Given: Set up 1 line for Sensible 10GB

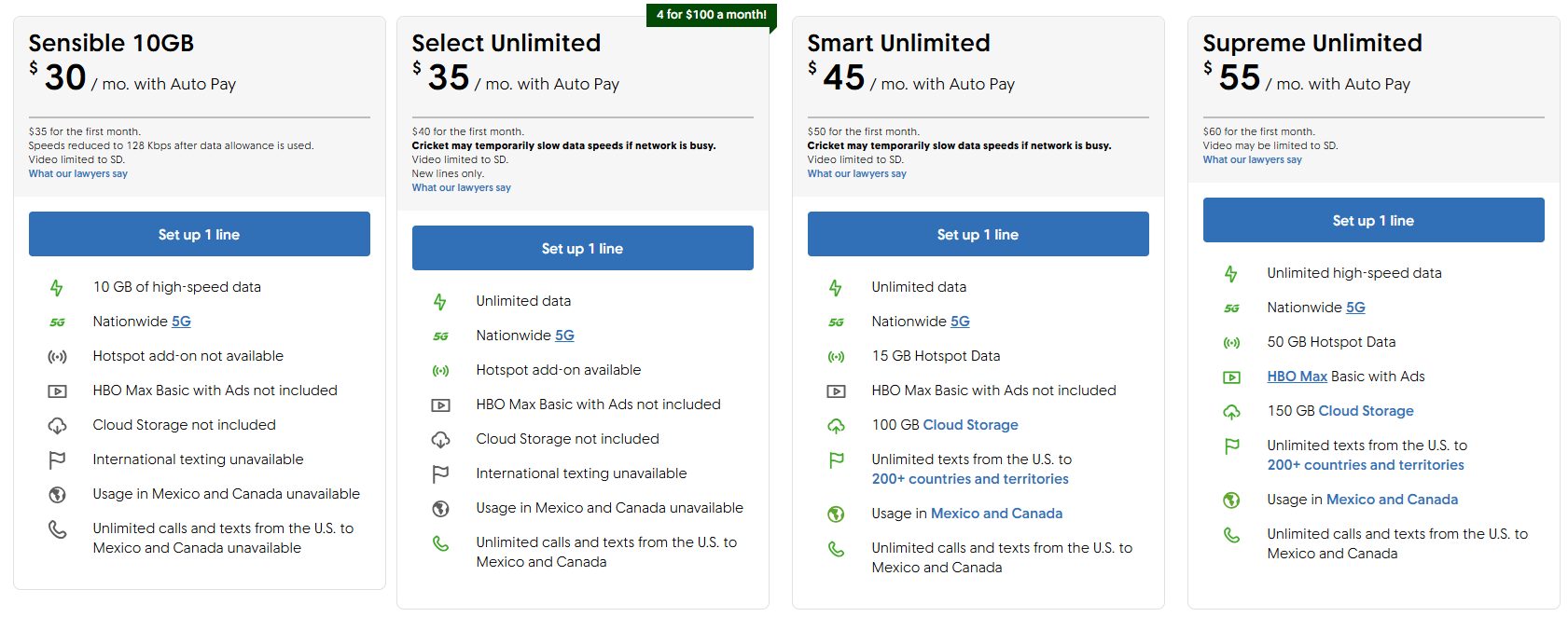Looking at the screenshot, I should point(199,234).
